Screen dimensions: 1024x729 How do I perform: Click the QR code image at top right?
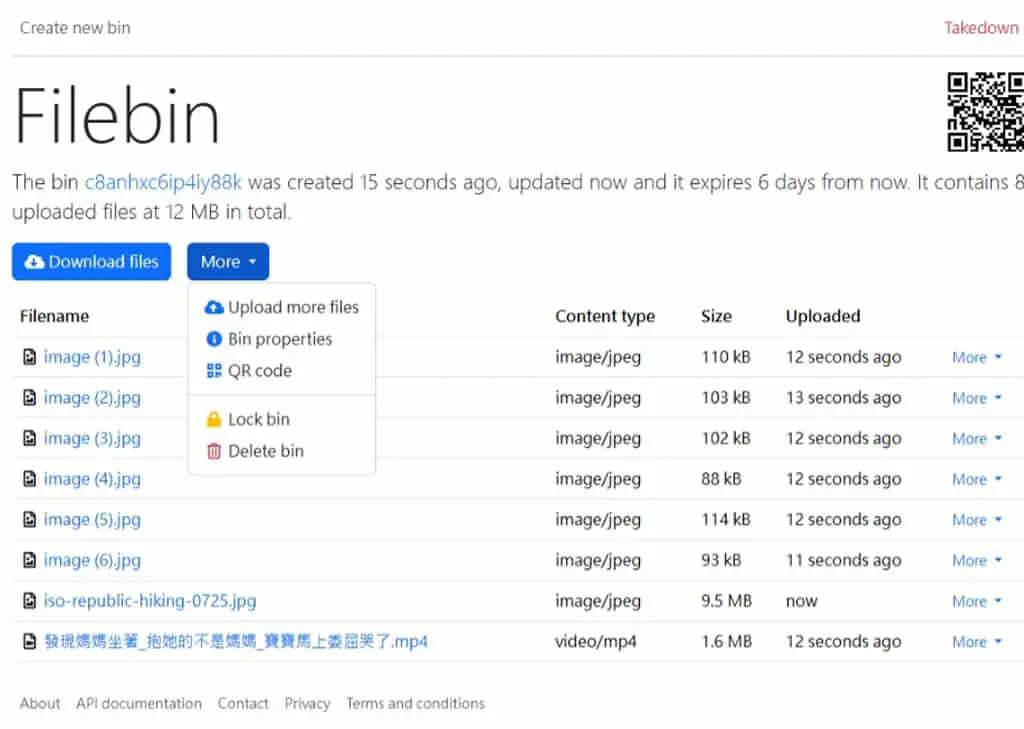tap(985, 112)
